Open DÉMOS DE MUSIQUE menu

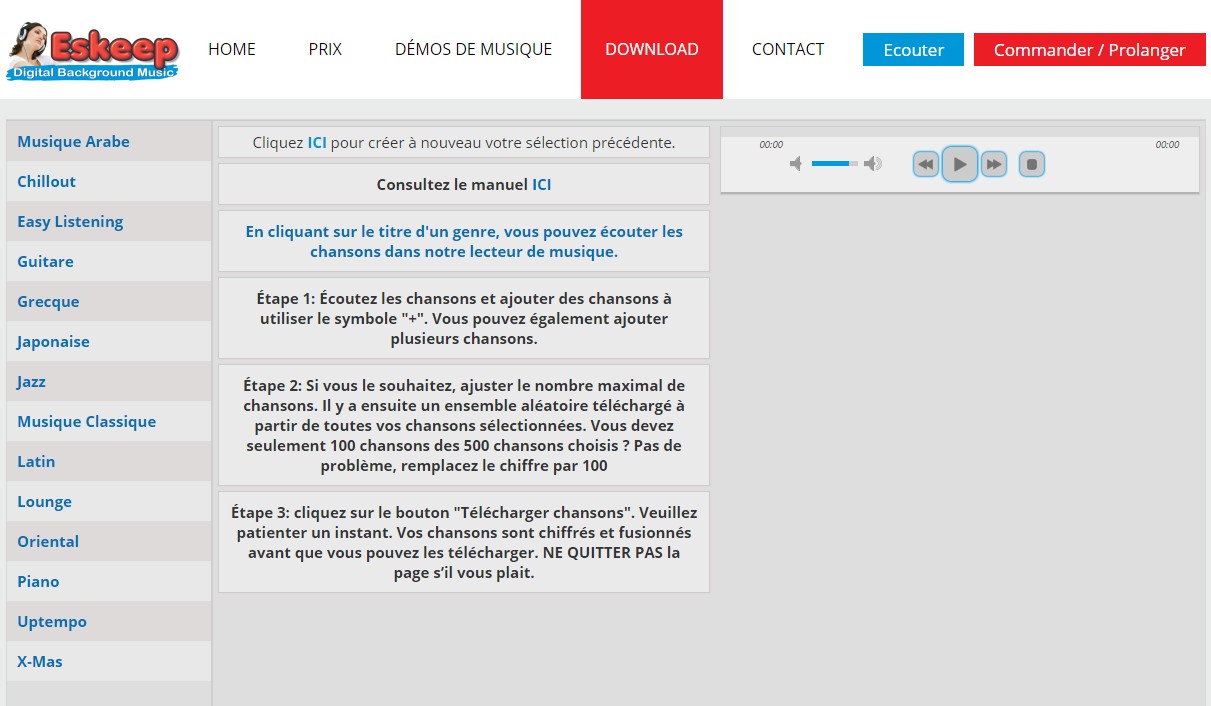click(473, 49)
